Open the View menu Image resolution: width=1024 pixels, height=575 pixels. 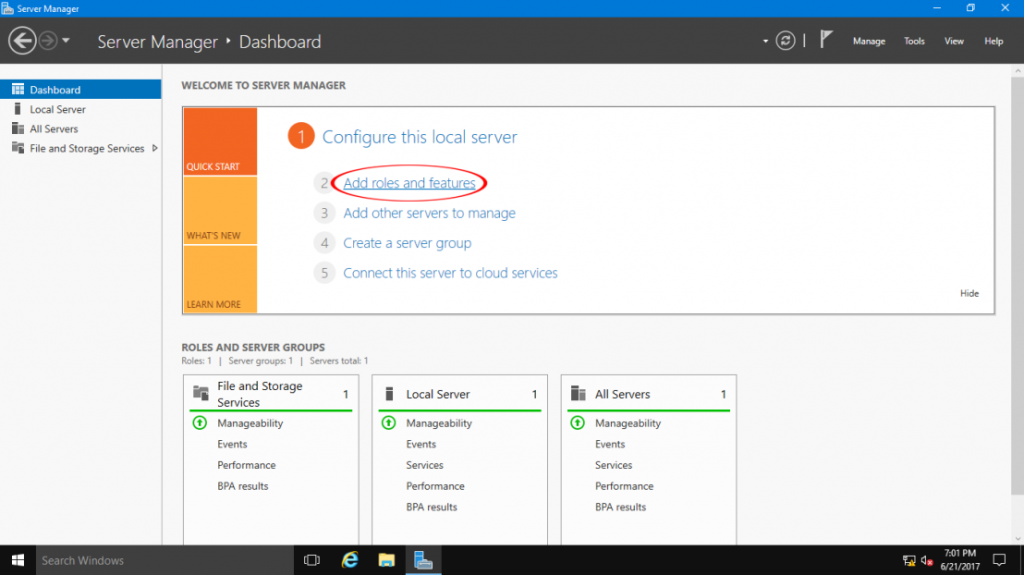click(x=953, y=41)
